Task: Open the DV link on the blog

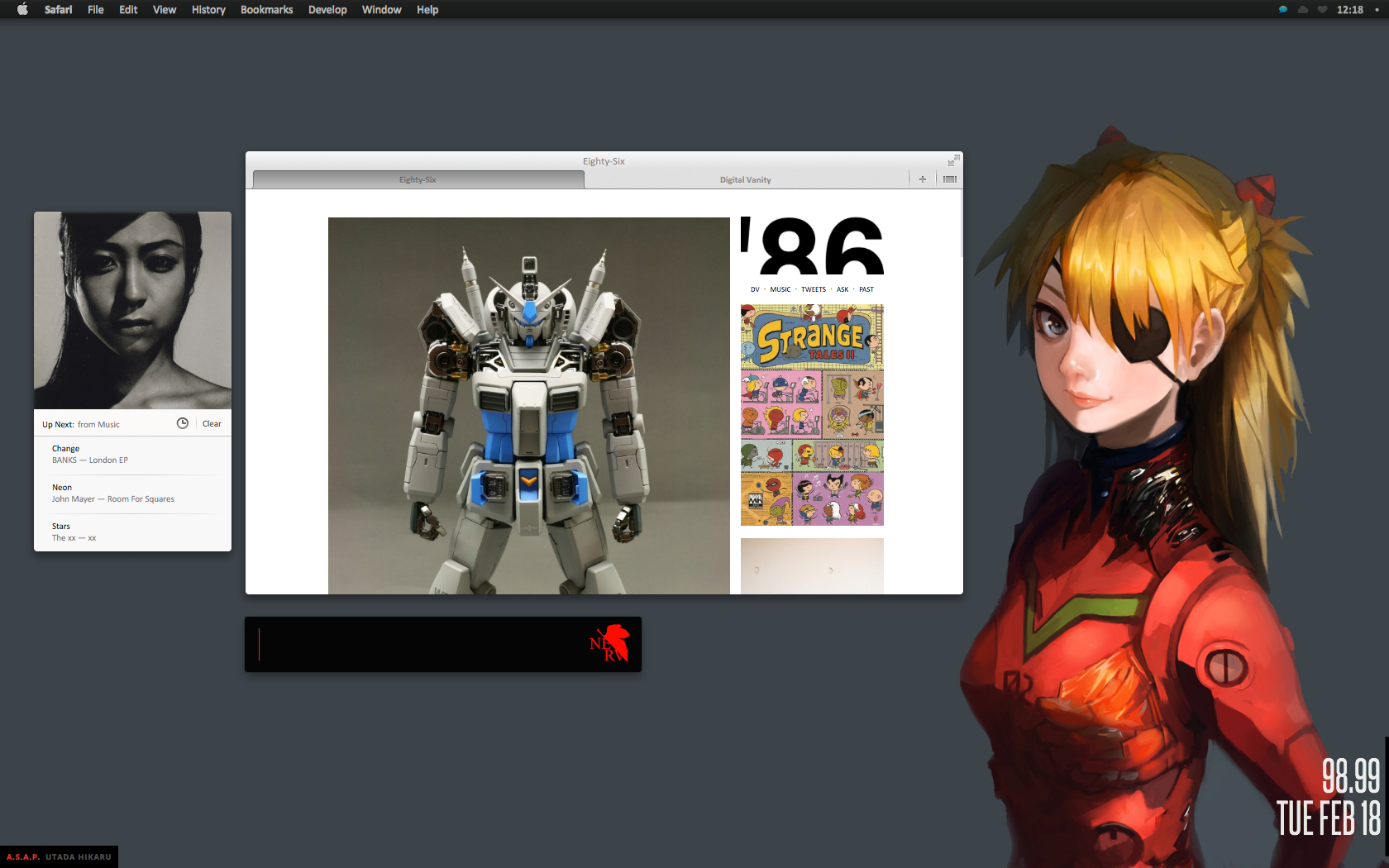Action: pyautogui.click(x=755, y=289)
